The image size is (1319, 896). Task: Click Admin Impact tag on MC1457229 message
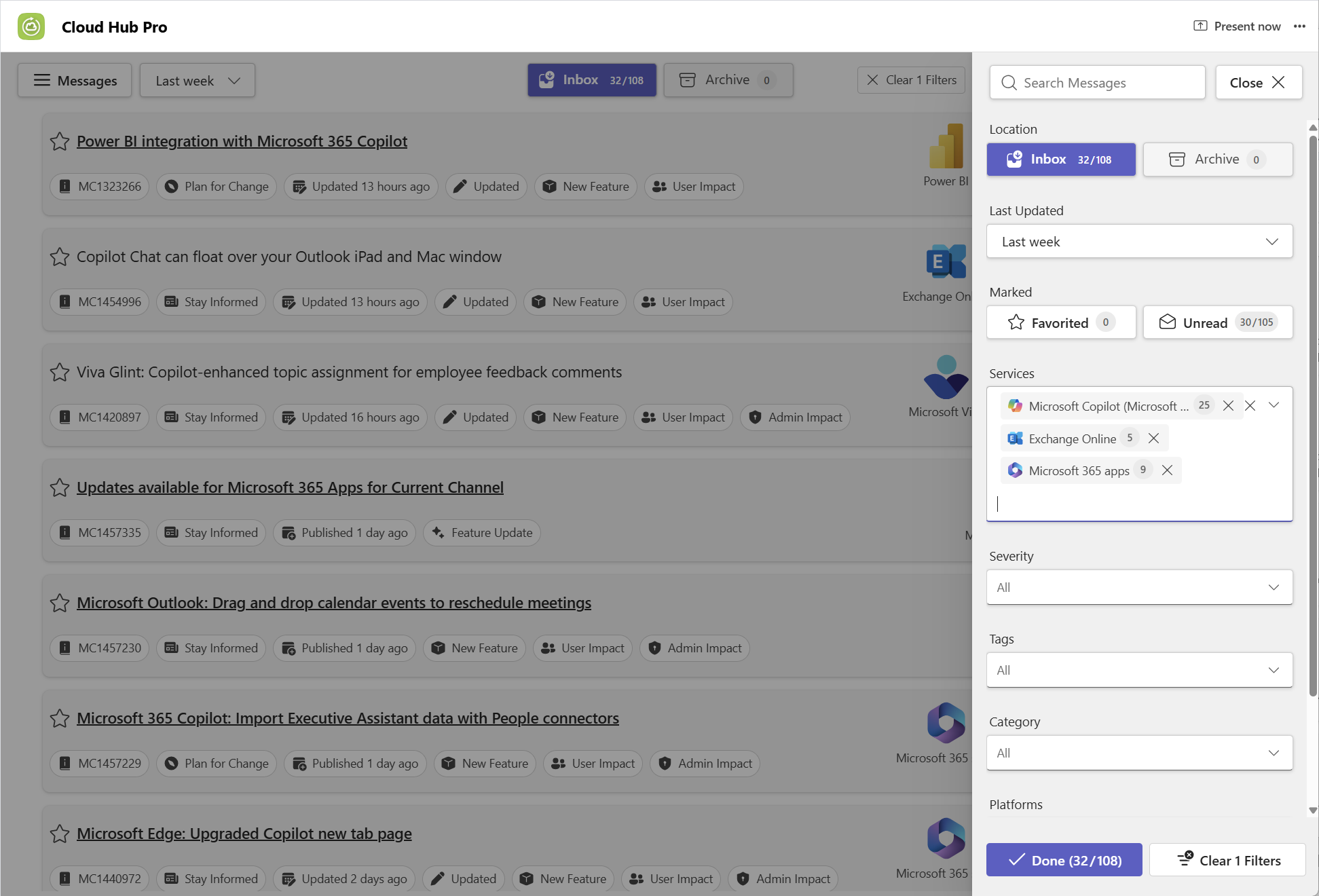pos(705,764)
